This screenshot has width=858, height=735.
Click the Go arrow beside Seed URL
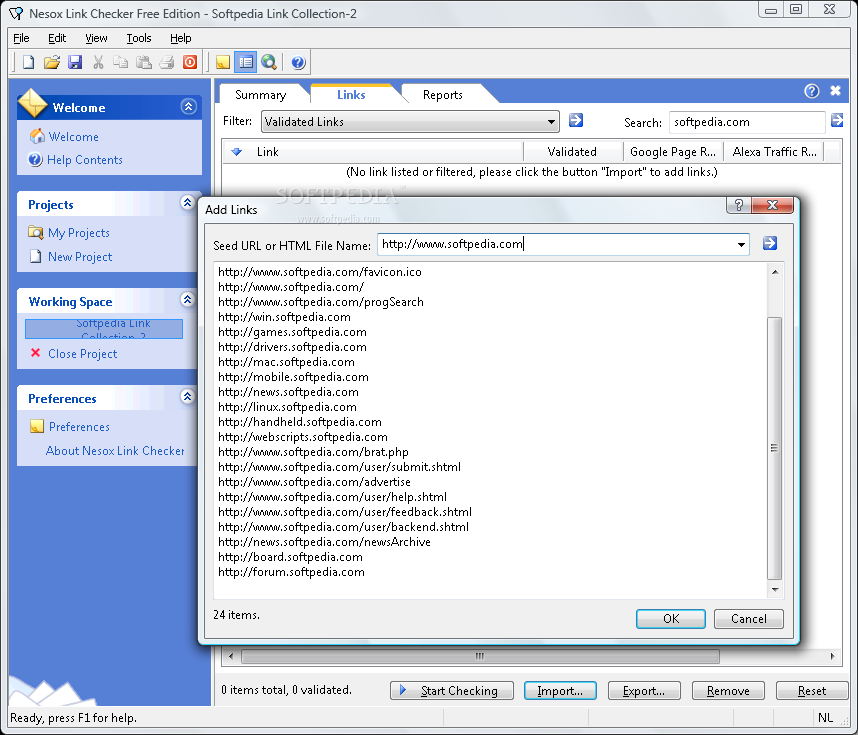point(770,243)
